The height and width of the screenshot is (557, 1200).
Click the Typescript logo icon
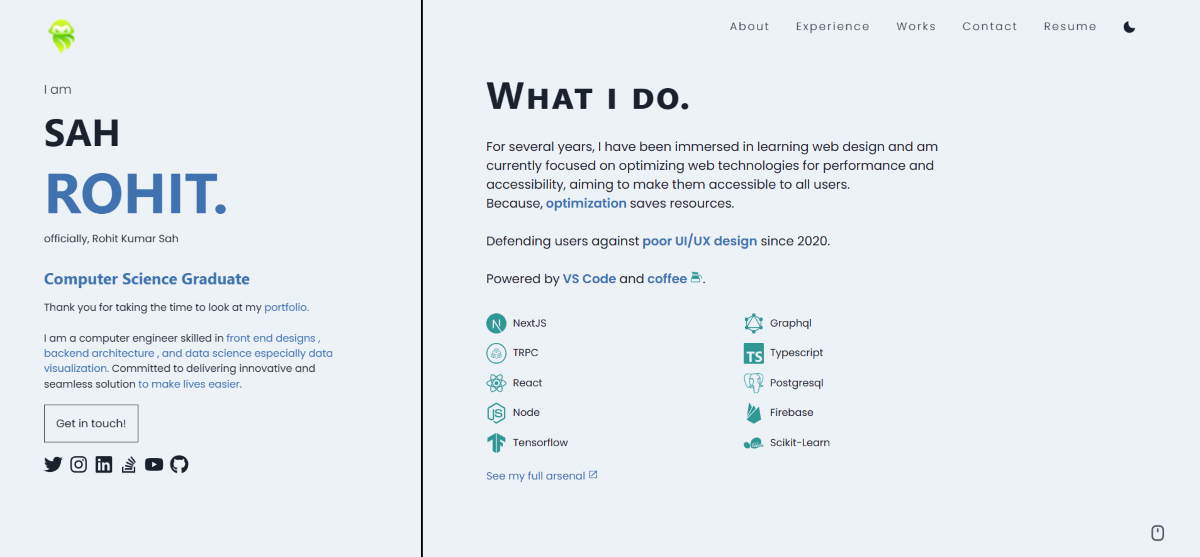coord(753,353)
